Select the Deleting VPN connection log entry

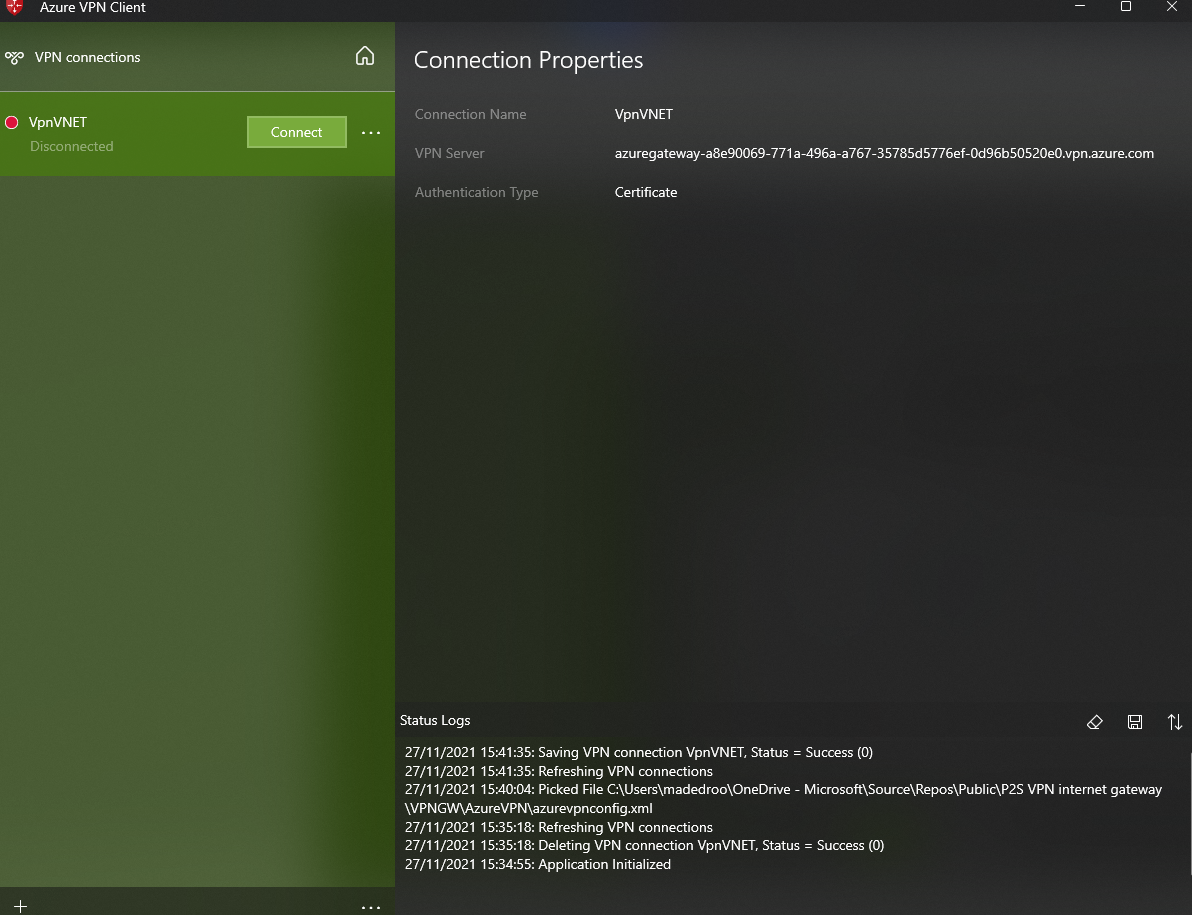point(644,845)
